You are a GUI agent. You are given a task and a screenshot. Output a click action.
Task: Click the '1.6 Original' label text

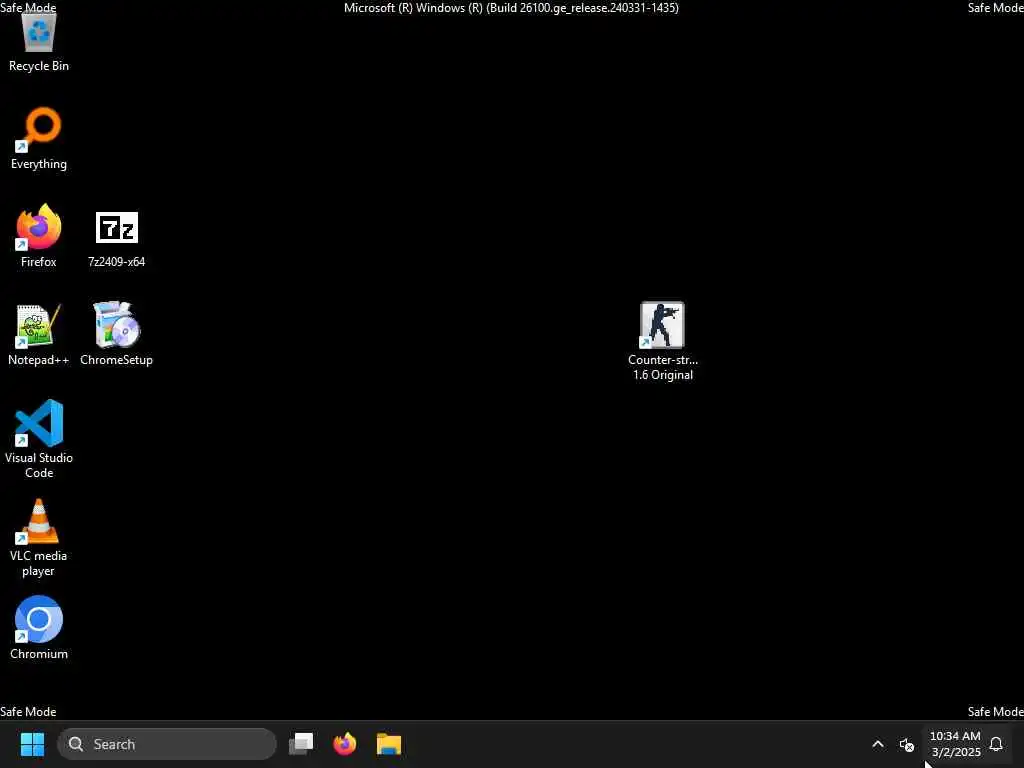(x=663, y=375)
